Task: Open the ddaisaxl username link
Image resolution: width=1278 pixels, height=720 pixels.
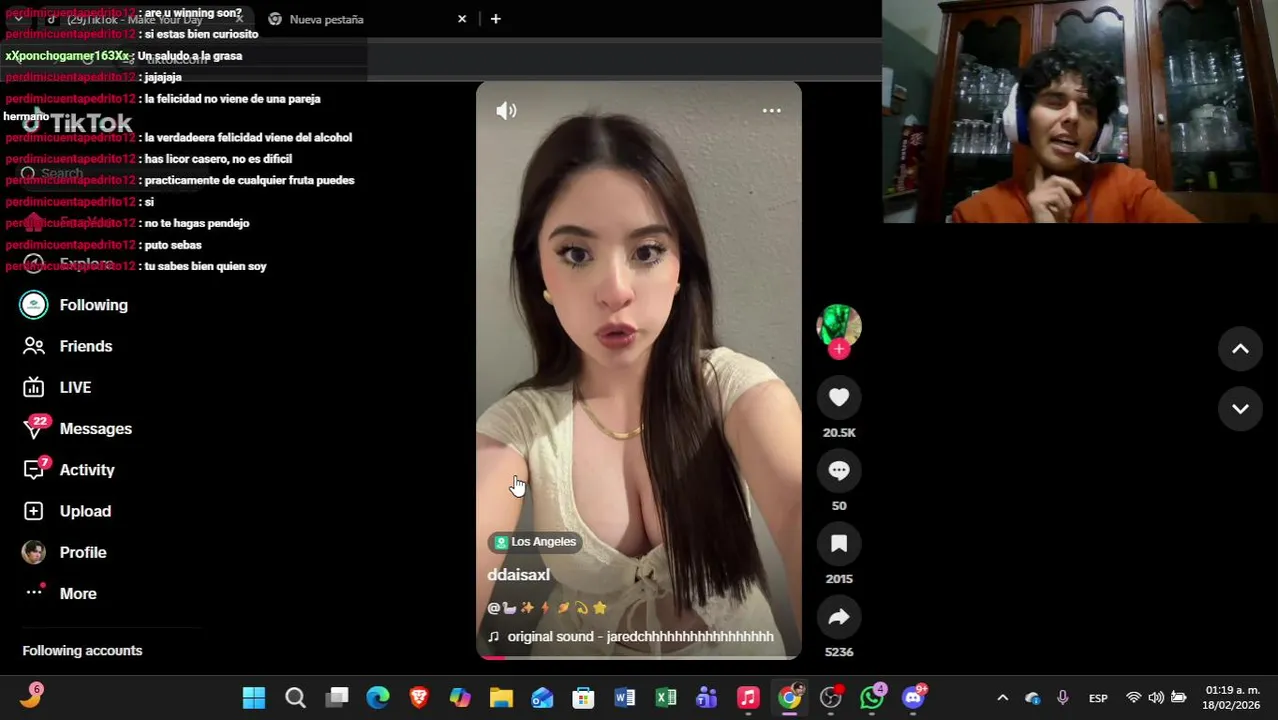Action: [x=518, y=575]
